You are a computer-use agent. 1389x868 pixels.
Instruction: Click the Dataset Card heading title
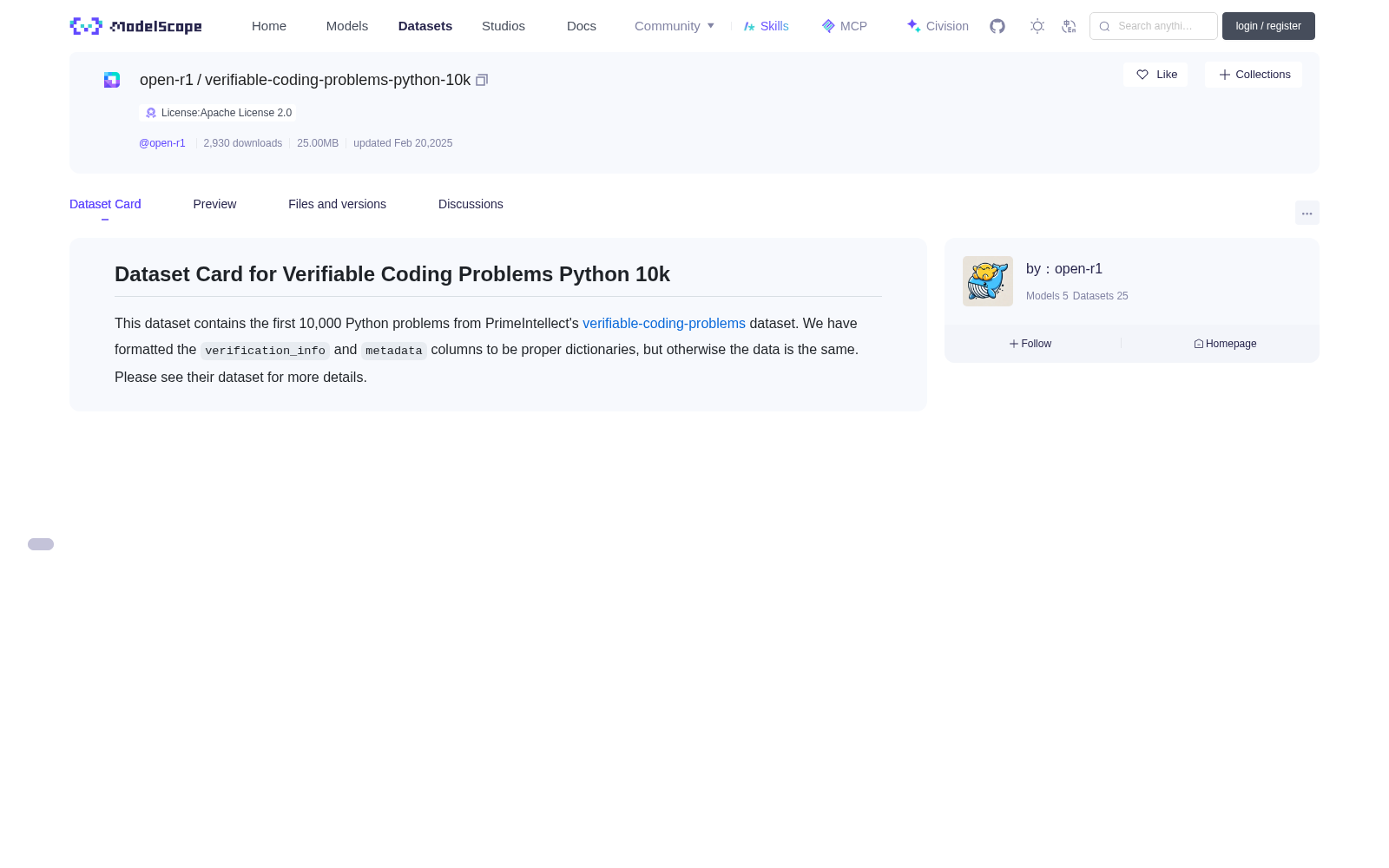392,274
